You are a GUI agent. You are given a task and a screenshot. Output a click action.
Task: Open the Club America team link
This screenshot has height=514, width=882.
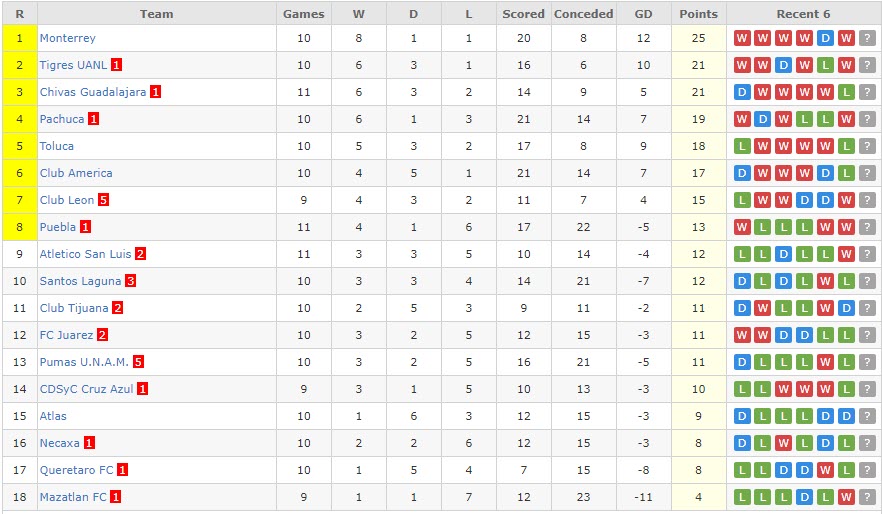[x=76, y=173]
